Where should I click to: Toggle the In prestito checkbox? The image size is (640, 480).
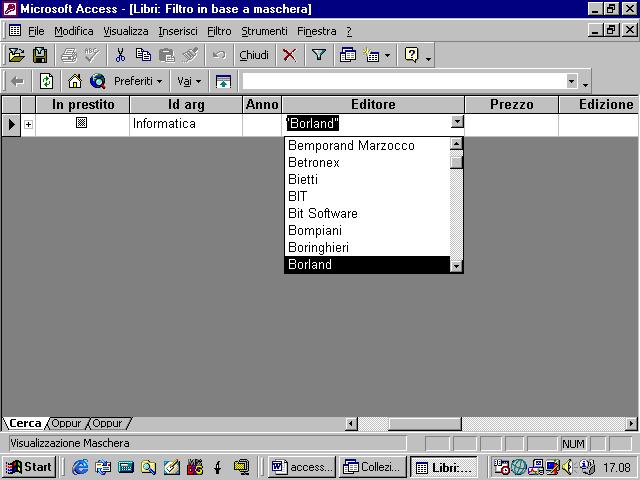81,122
